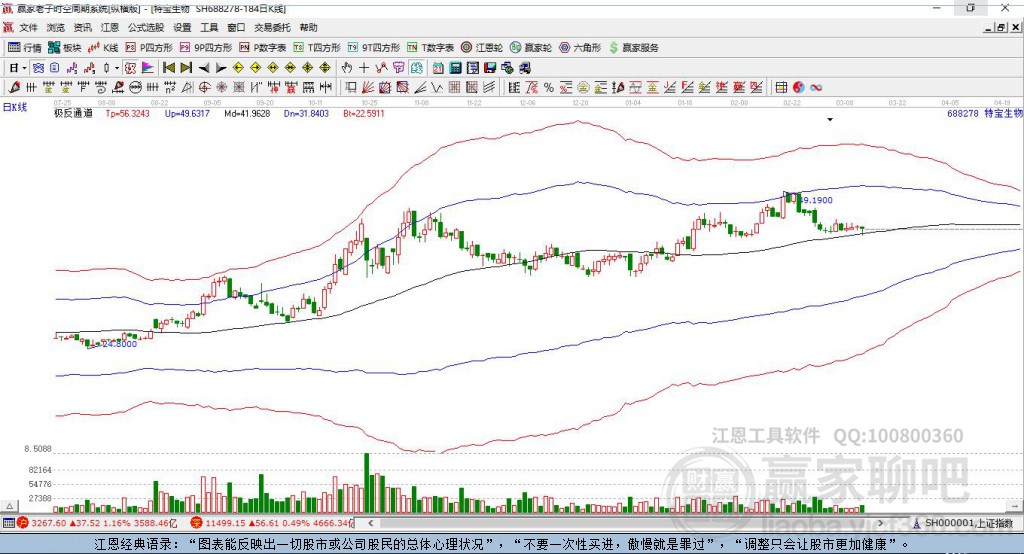Jump to first bar with skip-back arrow
The height and width of the screenshot is (554, 1024).
(168, 68)
